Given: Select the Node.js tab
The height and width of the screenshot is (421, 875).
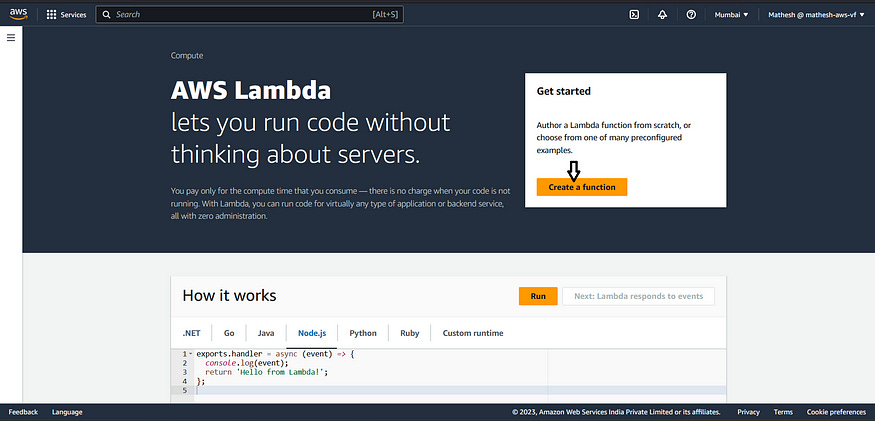Looking at the screenshot, I should tap(312, 333).
